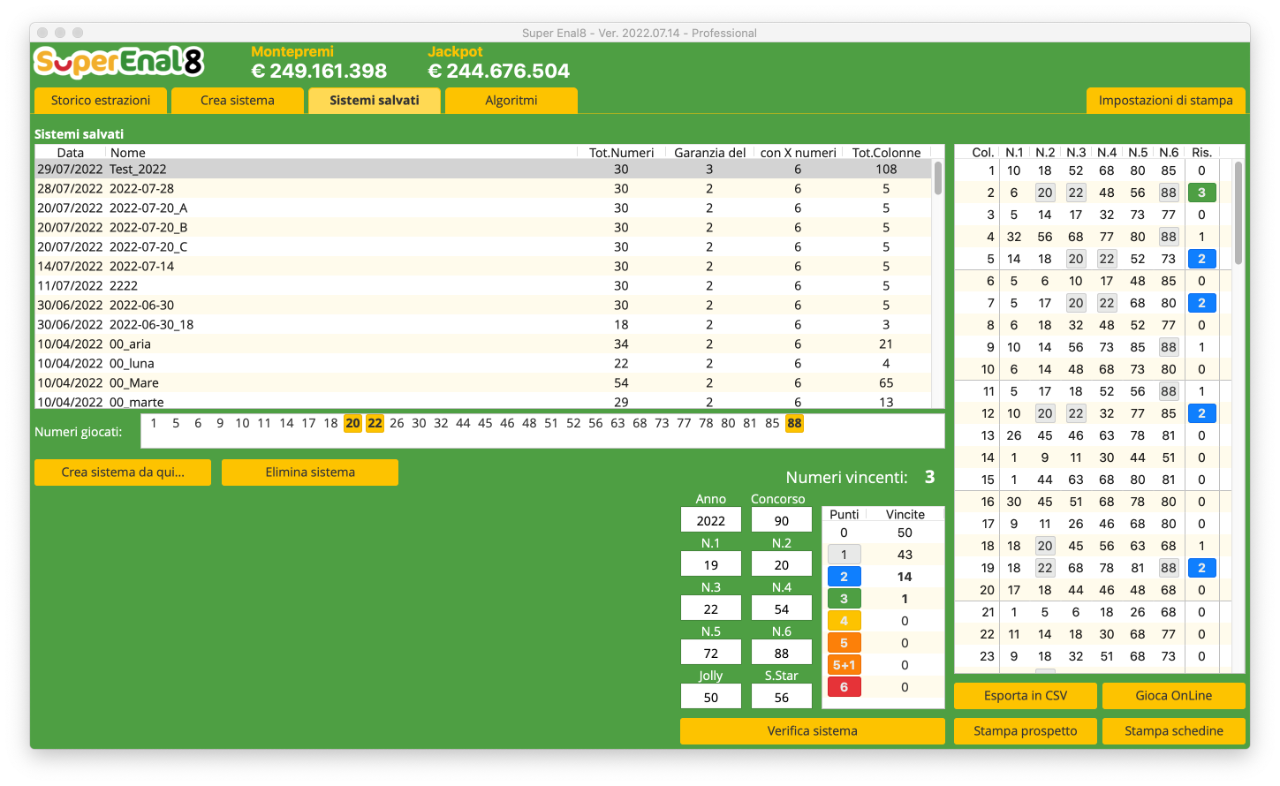
Task: Switch to Storico estrazioni tab
Action: point(100,100)
